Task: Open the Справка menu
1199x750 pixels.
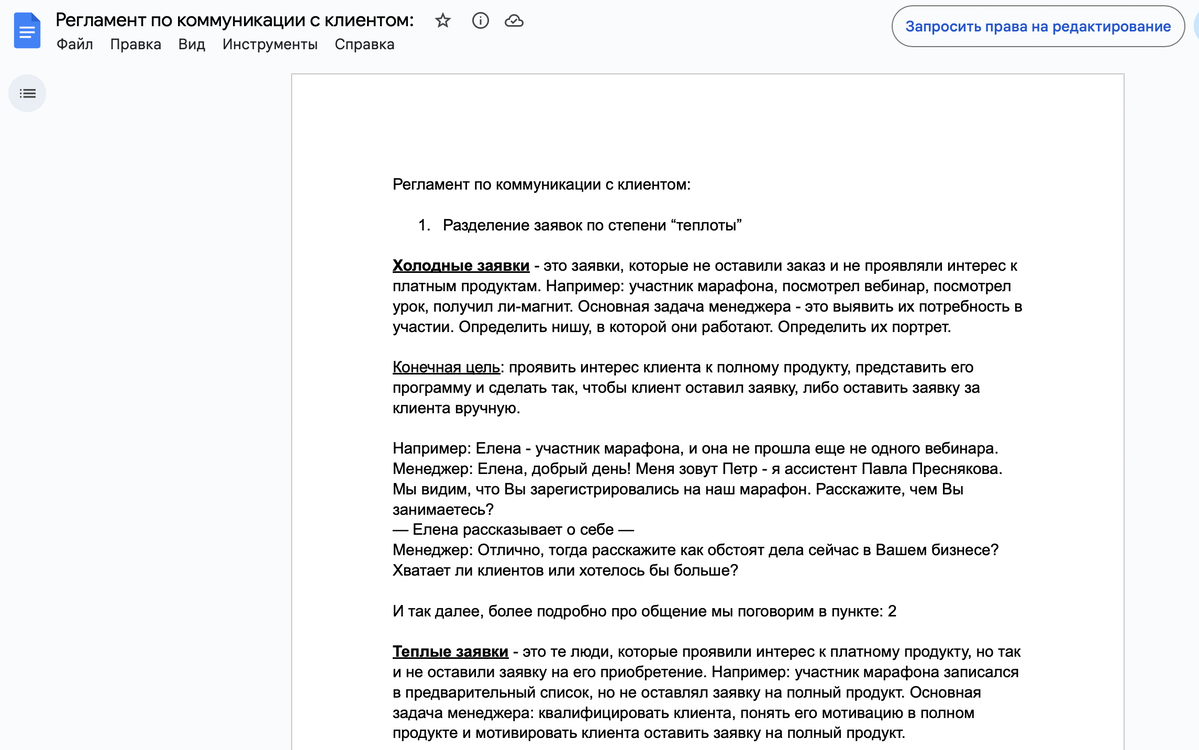Action: click(364, 44)
